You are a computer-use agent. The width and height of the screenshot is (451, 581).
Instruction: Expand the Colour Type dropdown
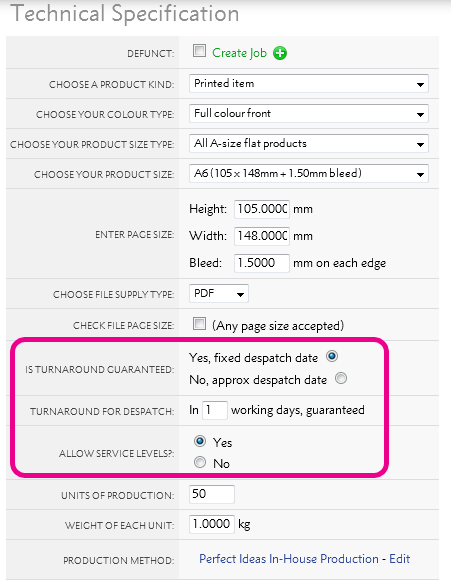(309, 113)
